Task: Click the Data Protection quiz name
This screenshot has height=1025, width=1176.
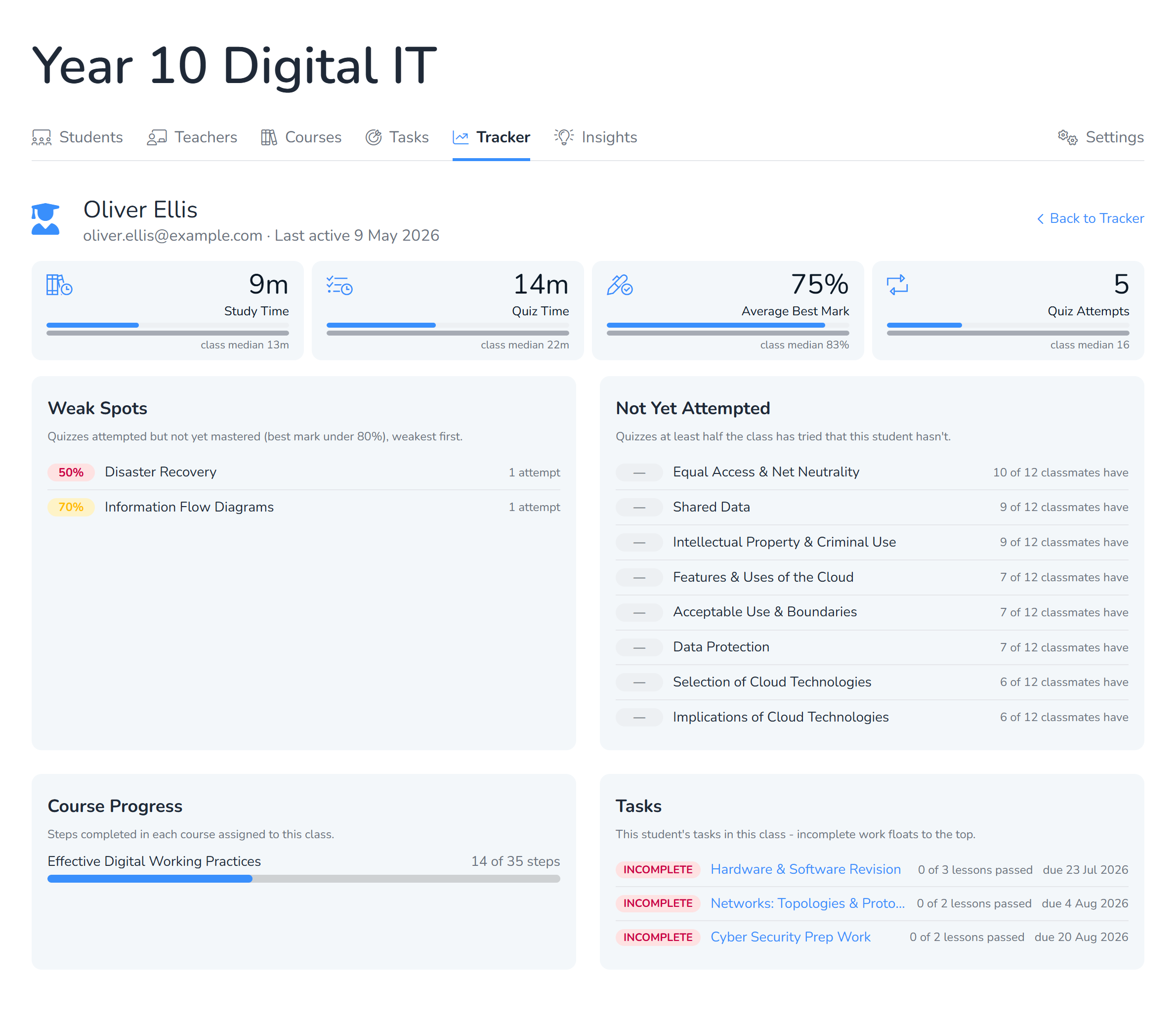Action: pyautogui.click(x=721, y=647)
